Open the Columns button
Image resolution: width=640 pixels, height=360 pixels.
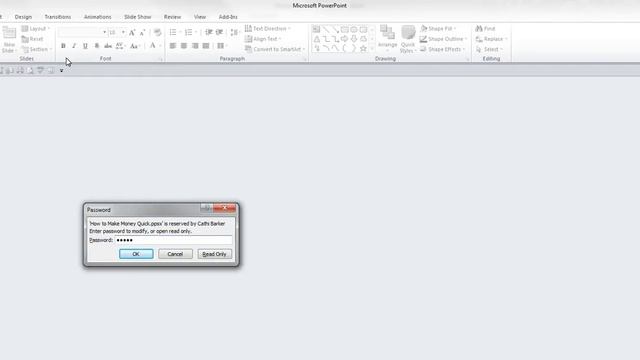pyautogui.click(x=221, y=46)
